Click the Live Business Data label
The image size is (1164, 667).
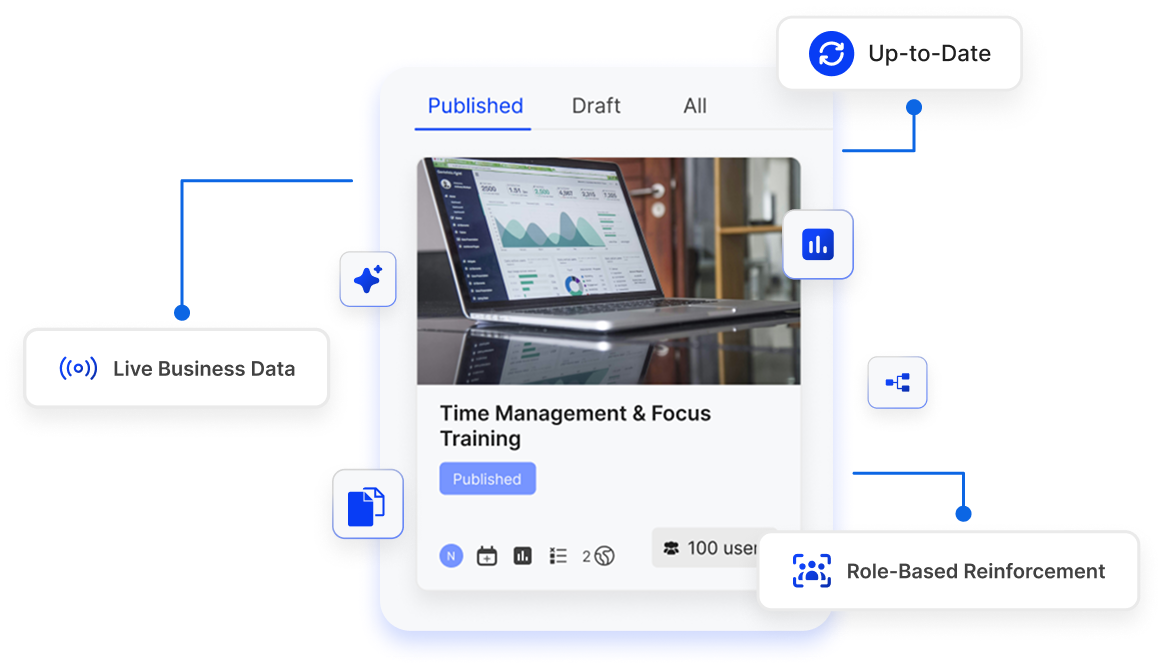[203, 368]
